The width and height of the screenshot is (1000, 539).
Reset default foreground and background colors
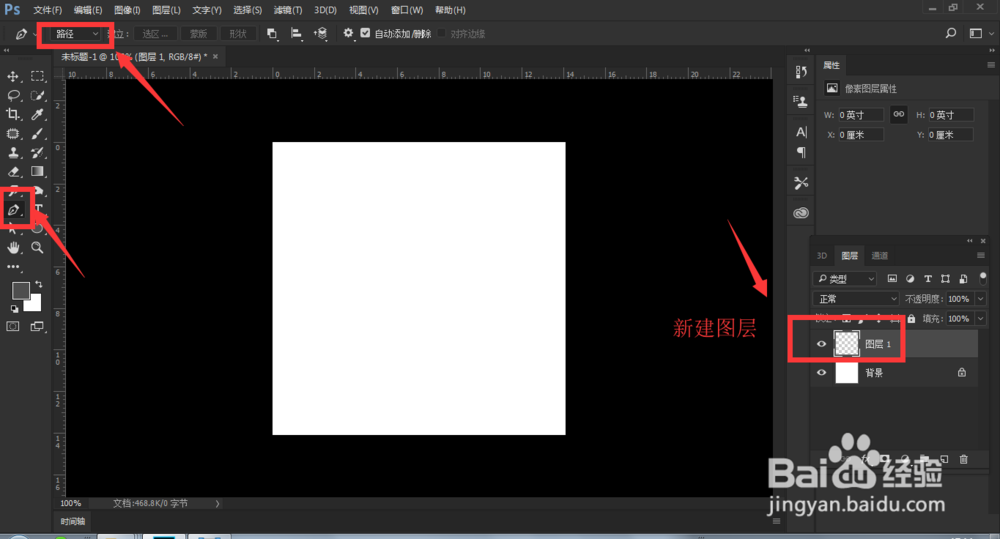14,309
